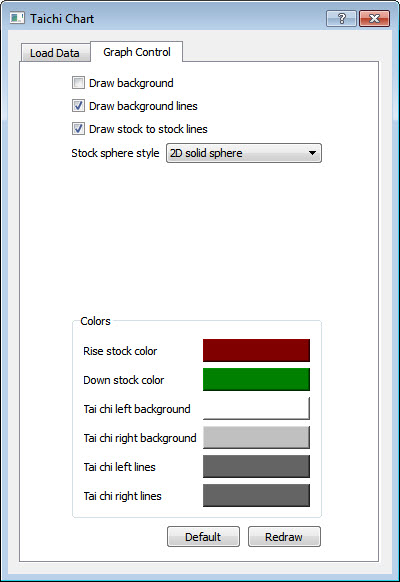Click the Tai chi right background swatch
Viewport: 400px width, 582px height.
pyautogui.click(x=256, y=437)
